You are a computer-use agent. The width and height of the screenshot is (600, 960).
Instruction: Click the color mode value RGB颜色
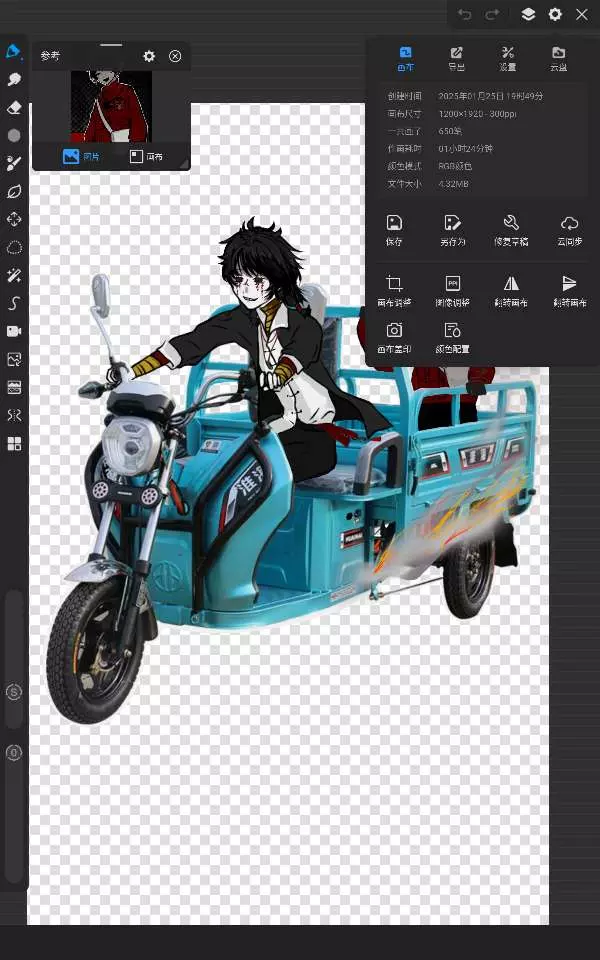tap(455, 166)
